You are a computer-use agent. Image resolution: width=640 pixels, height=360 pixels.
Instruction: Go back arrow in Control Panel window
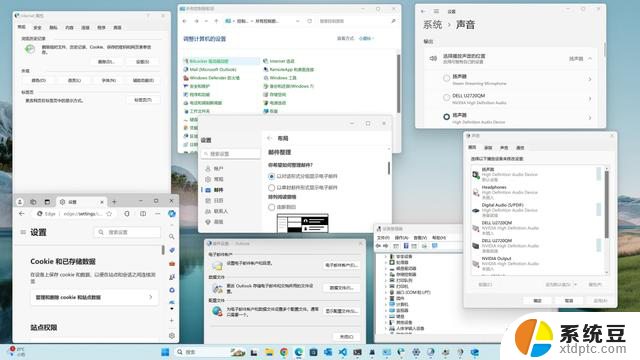coord(185,21)
